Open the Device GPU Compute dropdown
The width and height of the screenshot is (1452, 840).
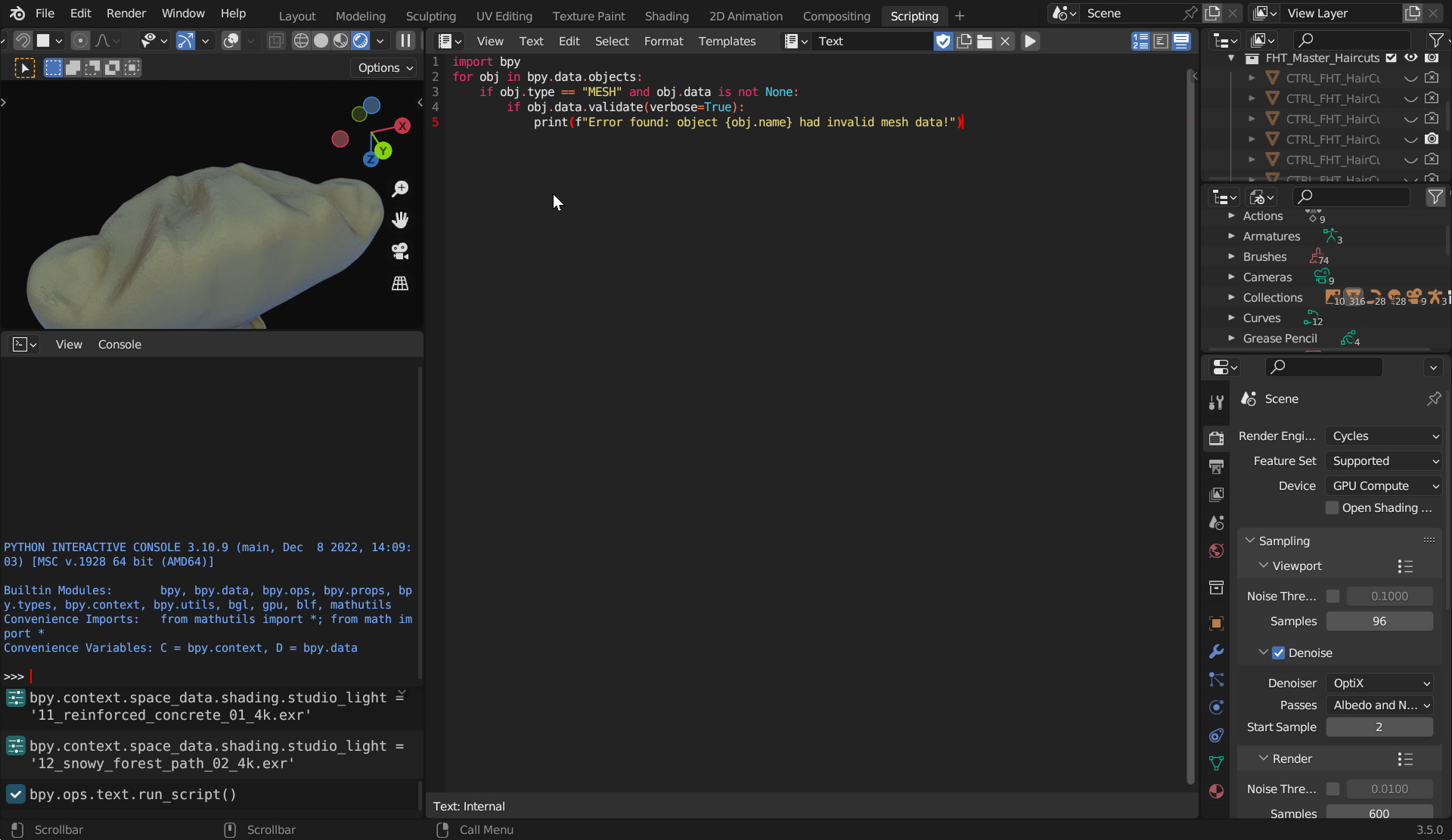(x=1384, y=486)
